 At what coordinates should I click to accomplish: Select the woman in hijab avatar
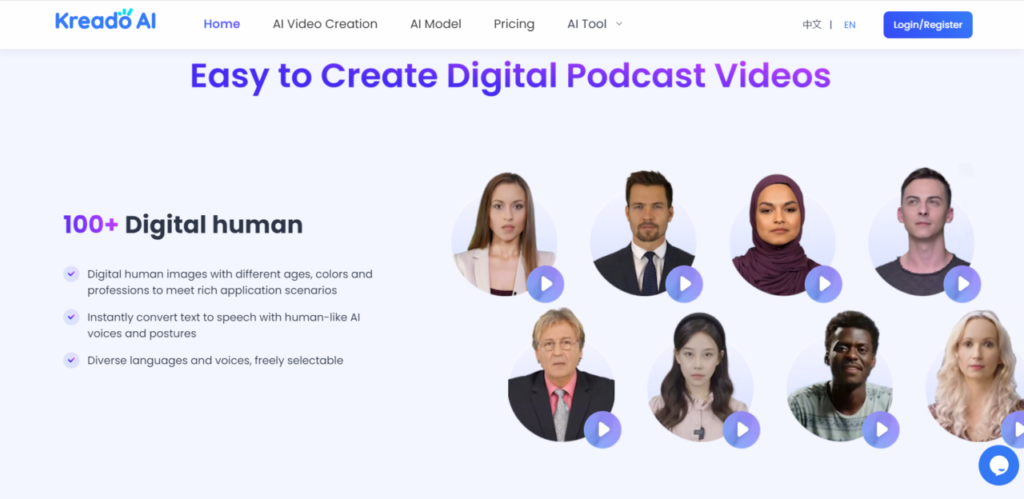(782, 235)
